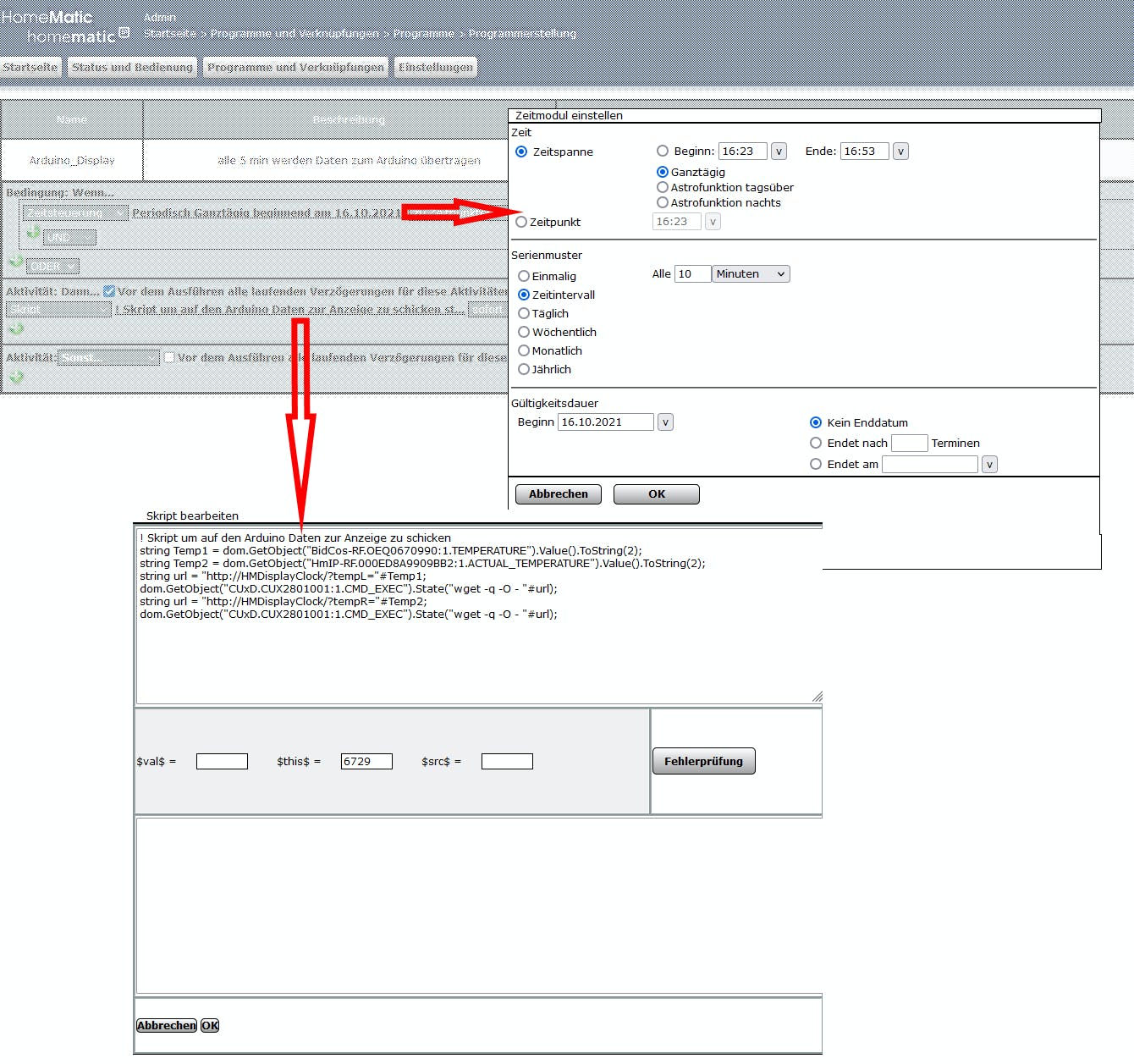Open the Ende time picker
1134x1064 pixels.
tap(901, 152)
